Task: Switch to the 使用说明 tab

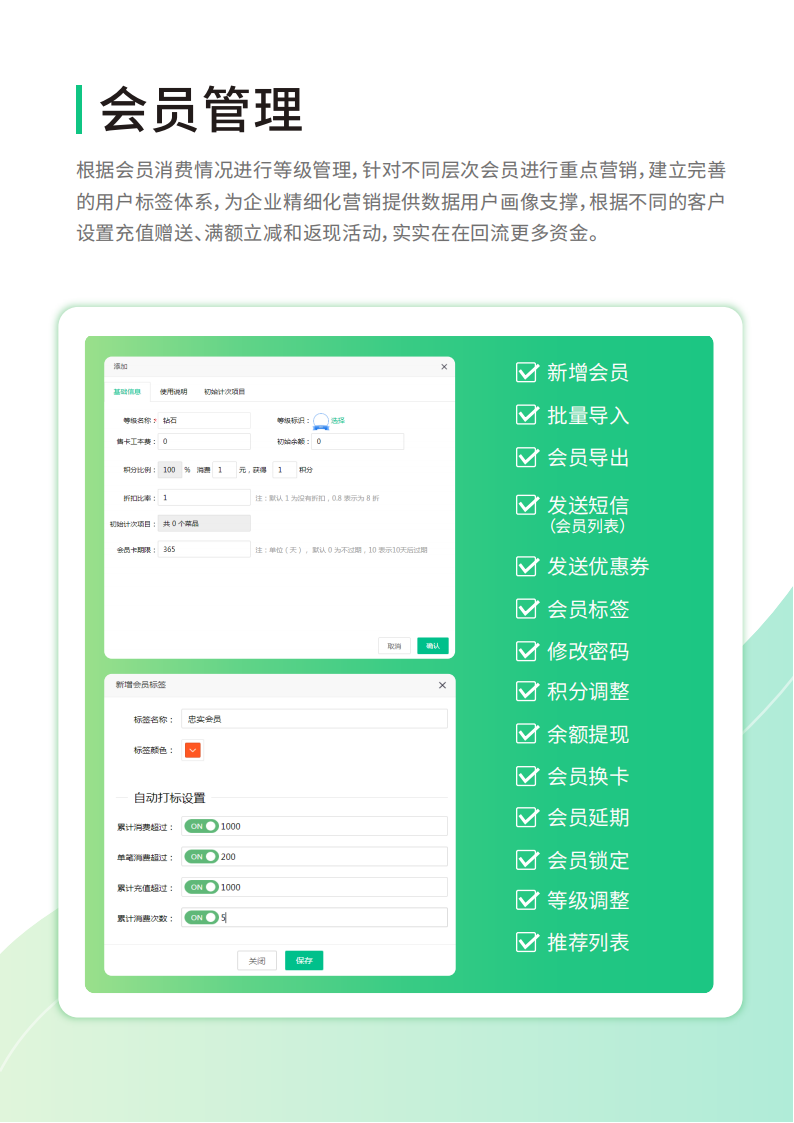Action: (173, 392)
